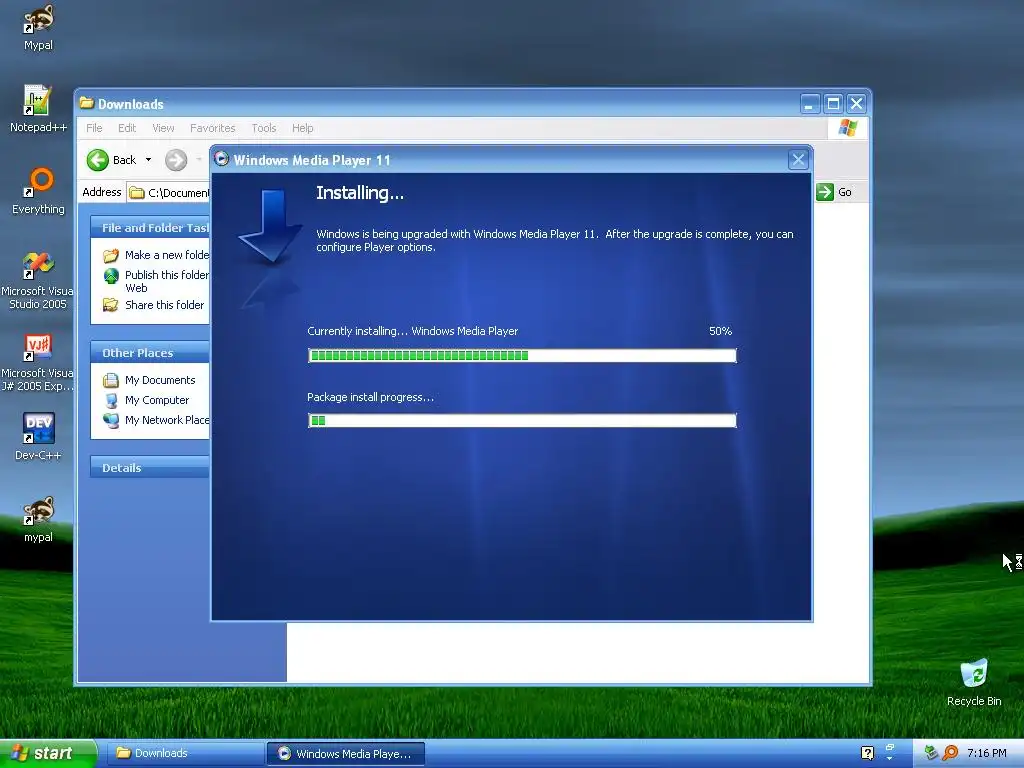Screen dimensions: 1024x768
Task: Open the Recycle Bin
Action: [x=974, y=682]
